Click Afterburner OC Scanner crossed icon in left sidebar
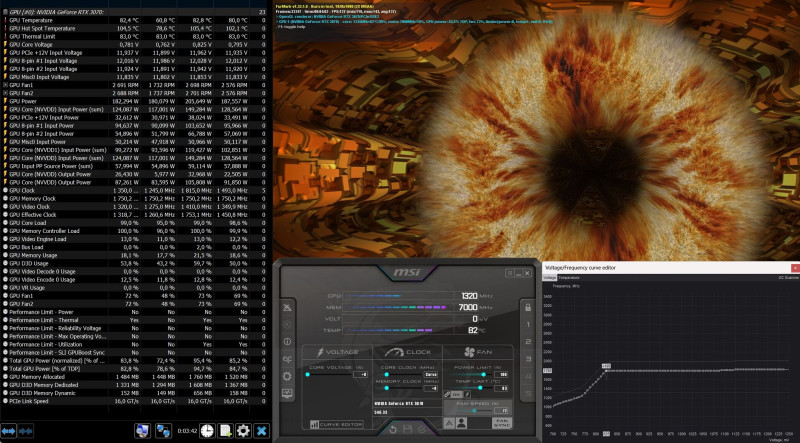This screenshot has width=800, height=443. point(287,308)
